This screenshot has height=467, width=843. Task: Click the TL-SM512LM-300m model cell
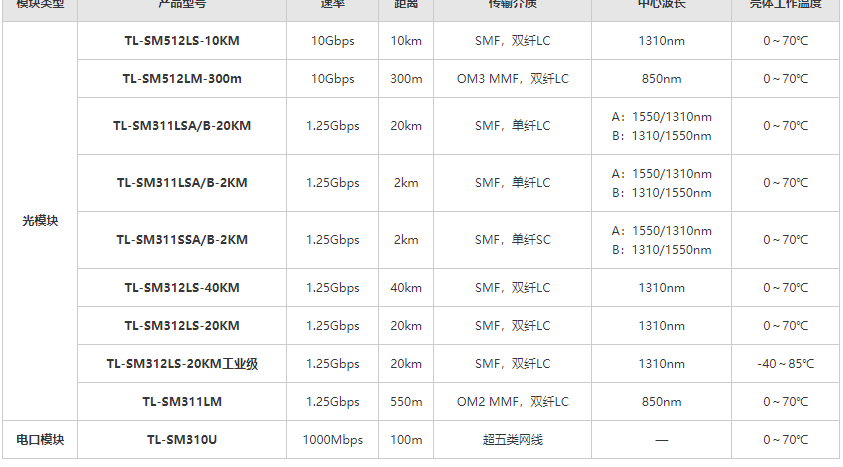click(x=182, y=78)
